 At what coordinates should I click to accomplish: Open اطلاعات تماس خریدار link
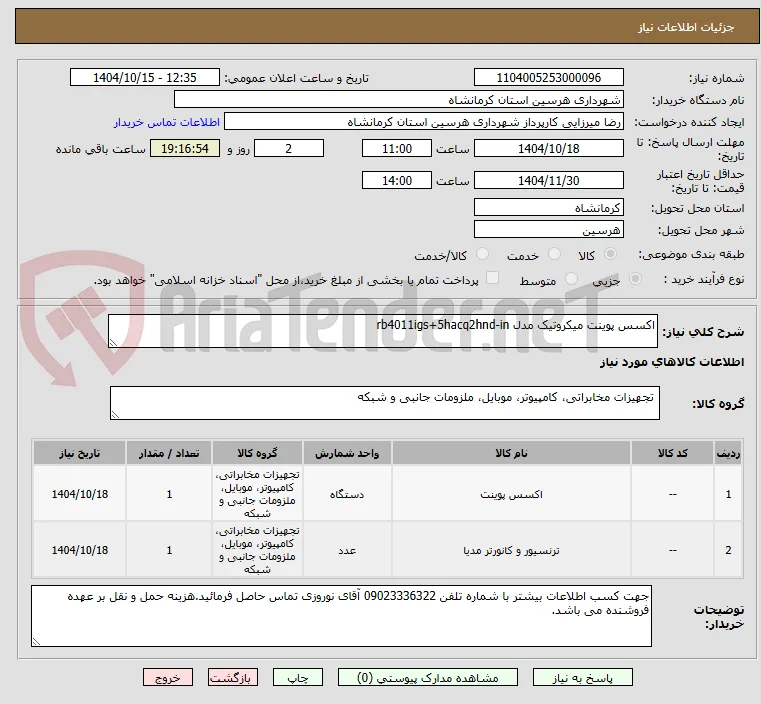point(167,122)
